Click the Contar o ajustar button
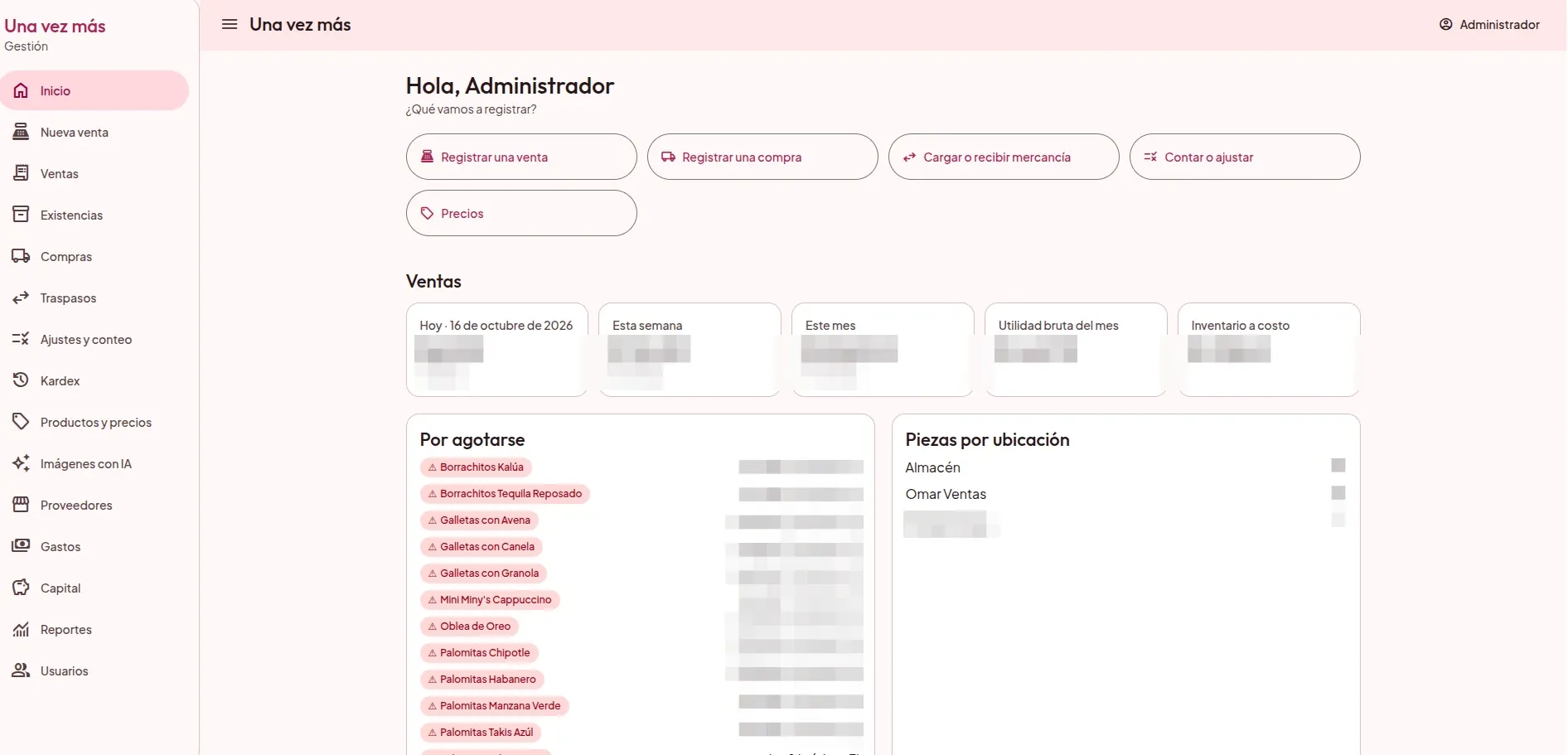The image size is (1568, 755). [x=1245, y=157]
